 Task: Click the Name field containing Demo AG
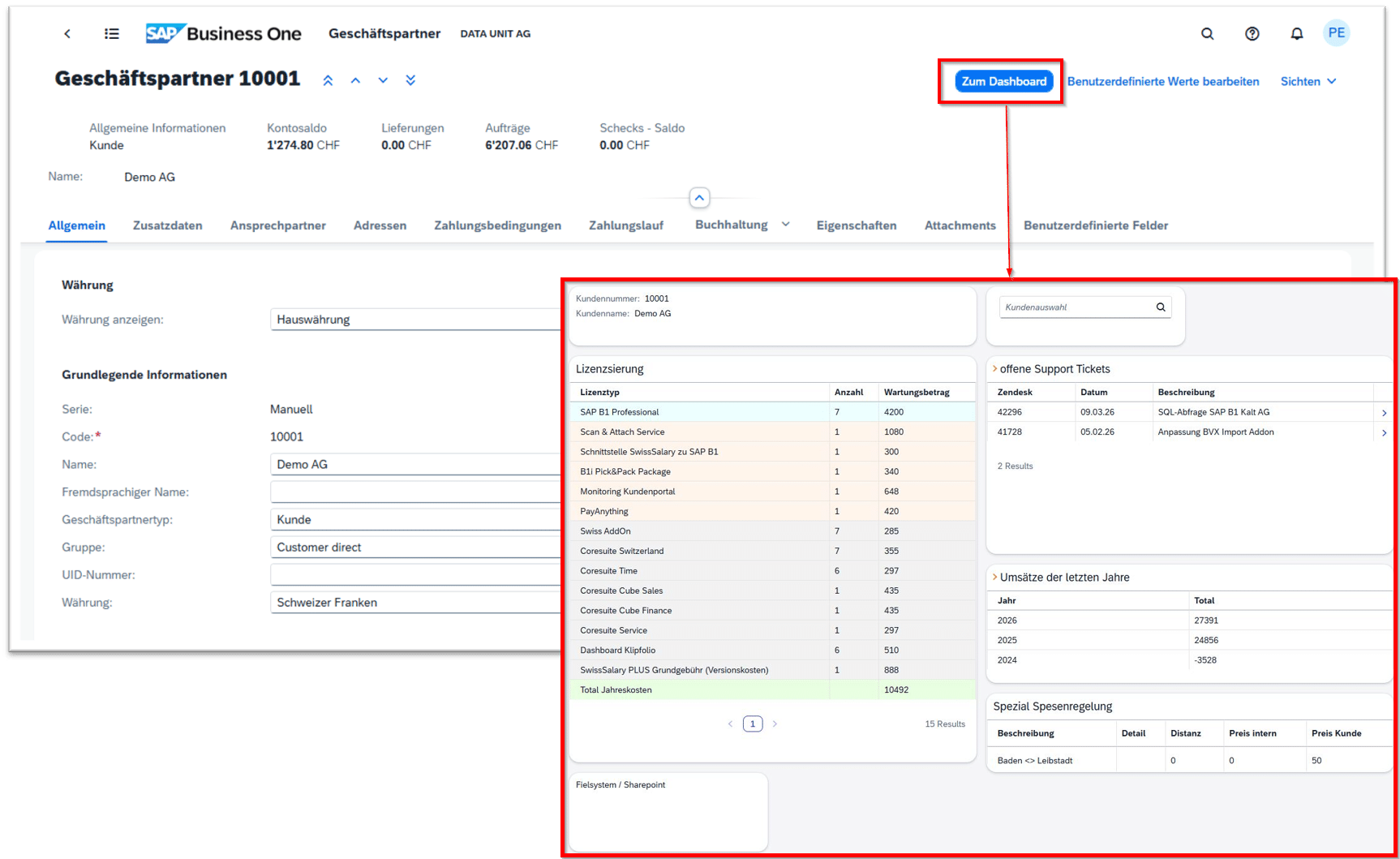coord(415,464)
